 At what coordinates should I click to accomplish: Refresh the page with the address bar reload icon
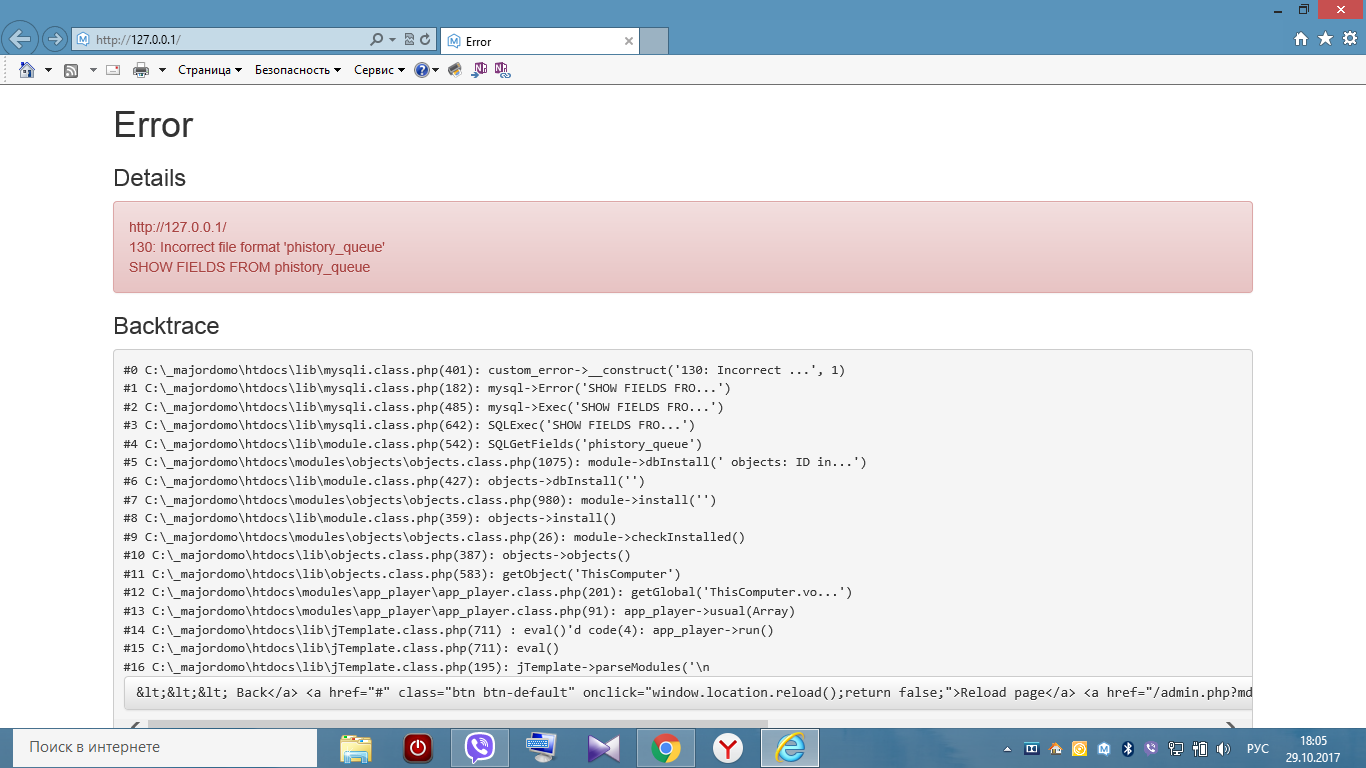point(425,40)
